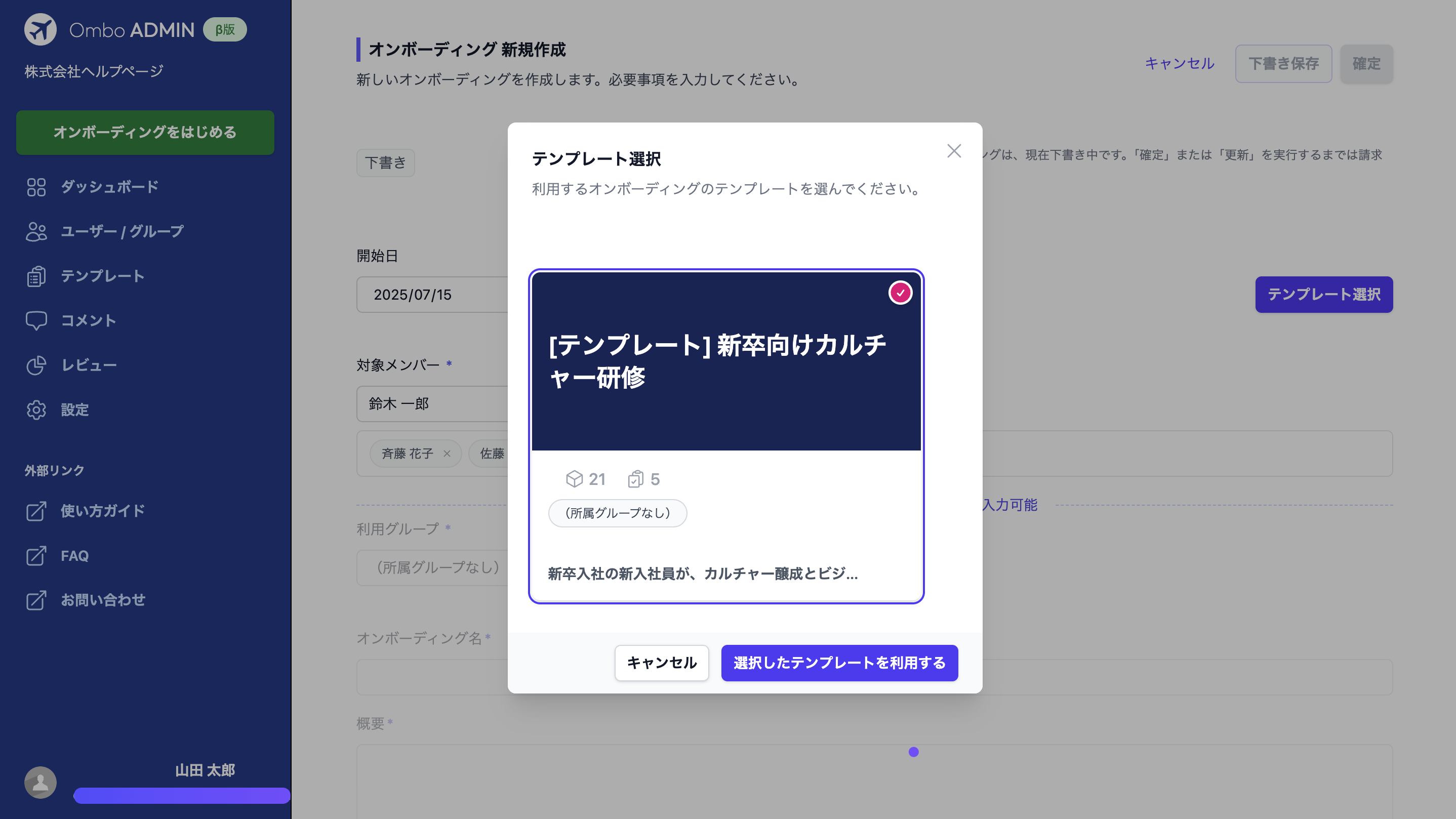Click 下書き保存 button
This screenshot has height=819, width=1456.
click(x=1283, y=63)
